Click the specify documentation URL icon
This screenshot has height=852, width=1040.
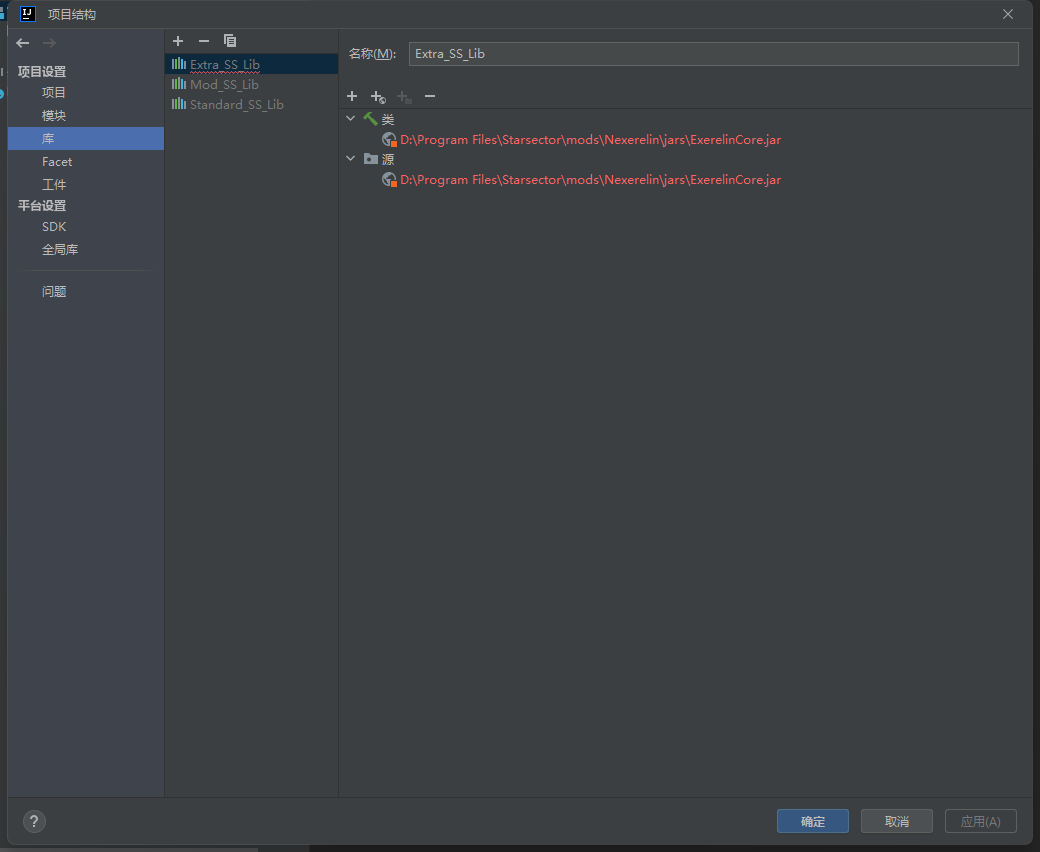coord(378,97)
